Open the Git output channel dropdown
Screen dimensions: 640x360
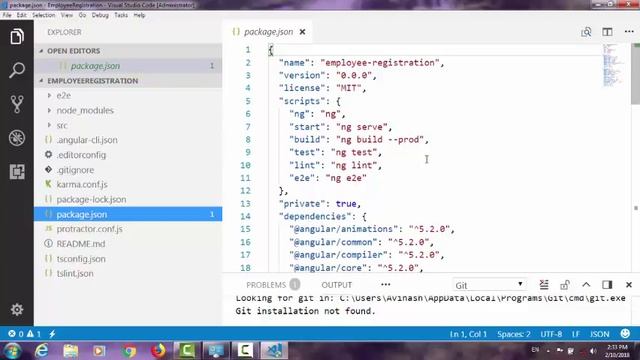(x=489, y=285)
